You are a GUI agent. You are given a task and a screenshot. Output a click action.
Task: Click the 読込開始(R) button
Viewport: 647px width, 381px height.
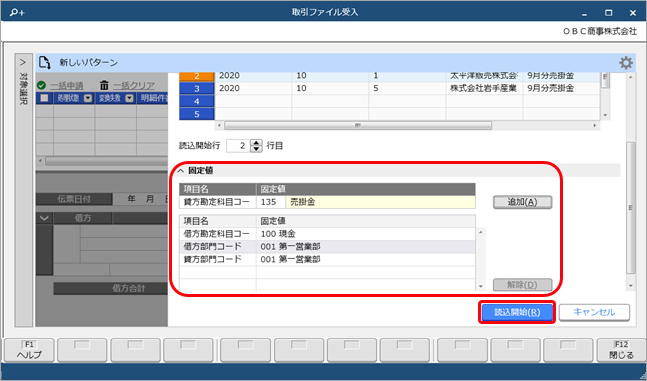[517, 312]
